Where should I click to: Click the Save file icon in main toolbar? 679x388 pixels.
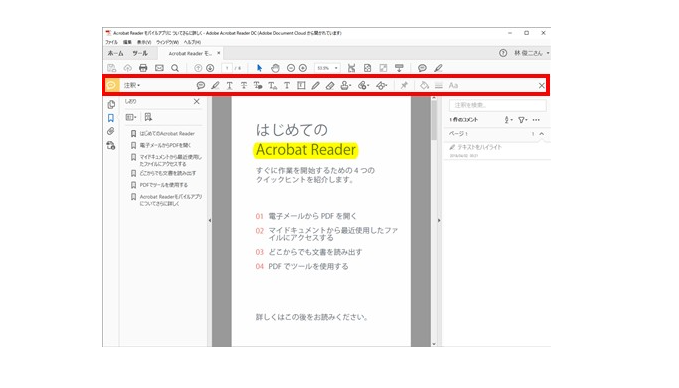(x=111, y=68)
